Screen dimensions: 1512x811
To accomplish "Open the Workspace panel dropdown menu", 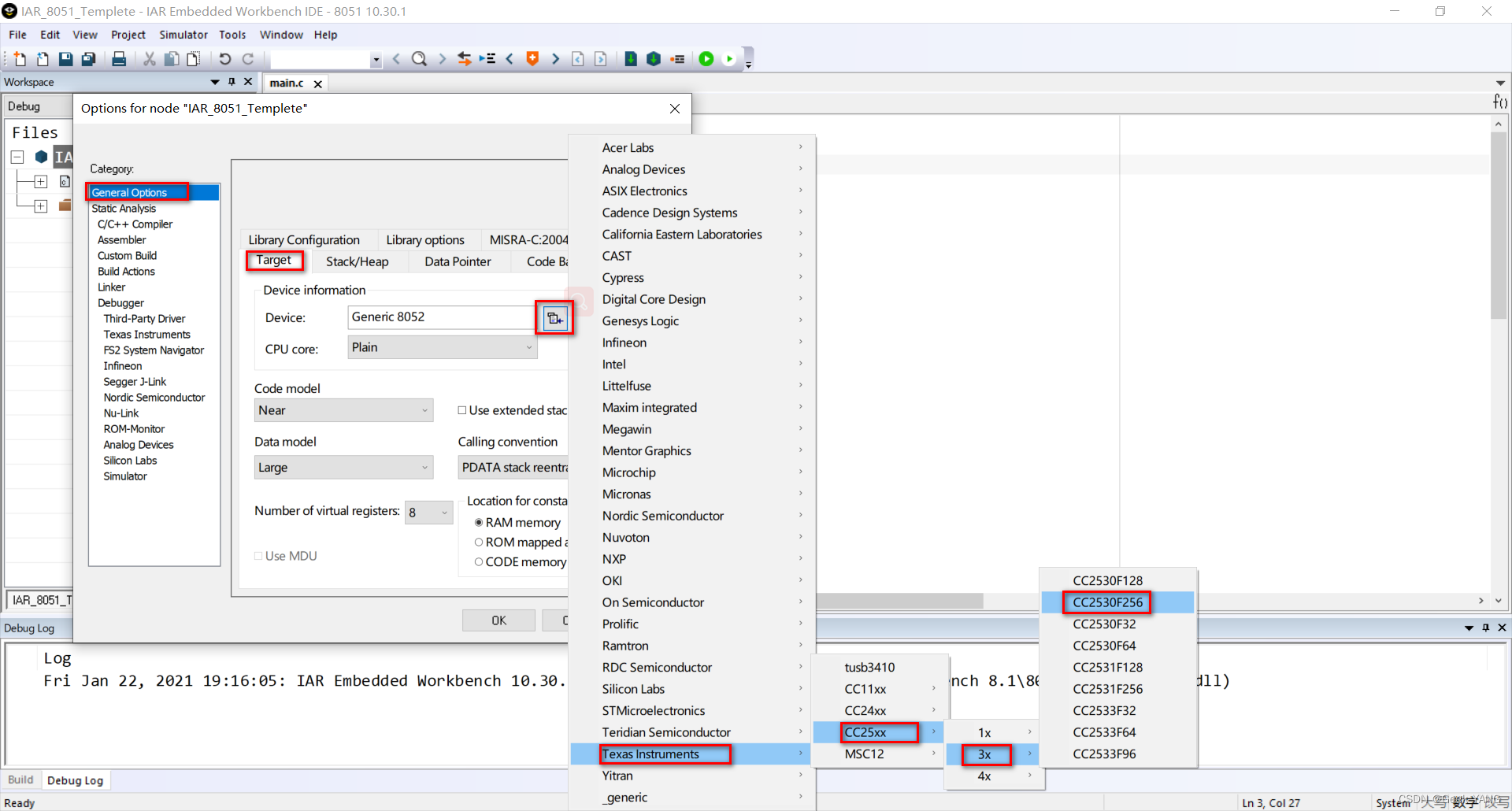I will [215, 82].
